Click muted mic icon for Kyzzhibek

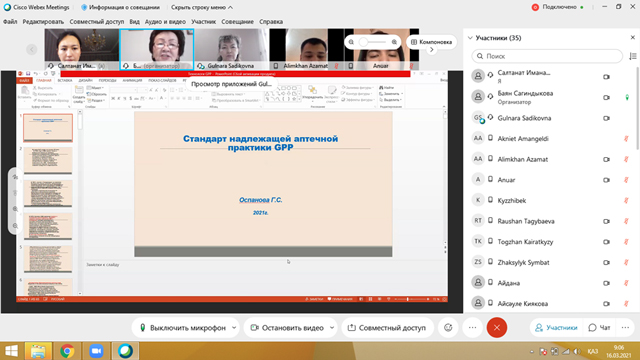[x=626, y=200]
